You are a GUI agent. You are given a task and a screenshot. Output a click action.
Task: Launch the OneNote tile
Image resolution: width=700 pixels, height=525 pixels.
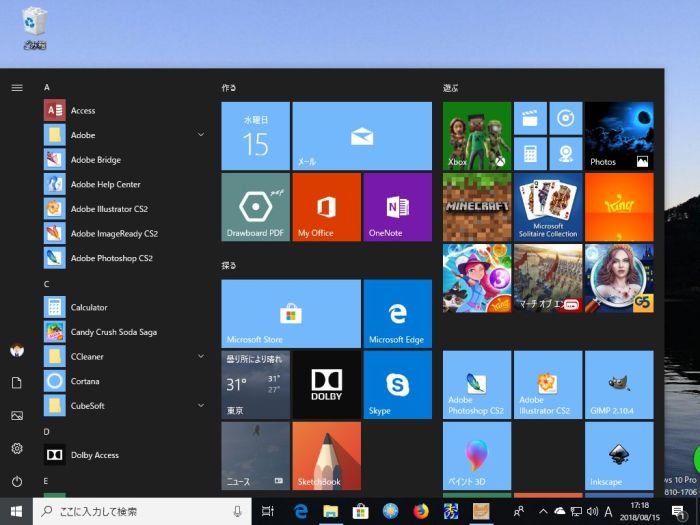[397, 207]
